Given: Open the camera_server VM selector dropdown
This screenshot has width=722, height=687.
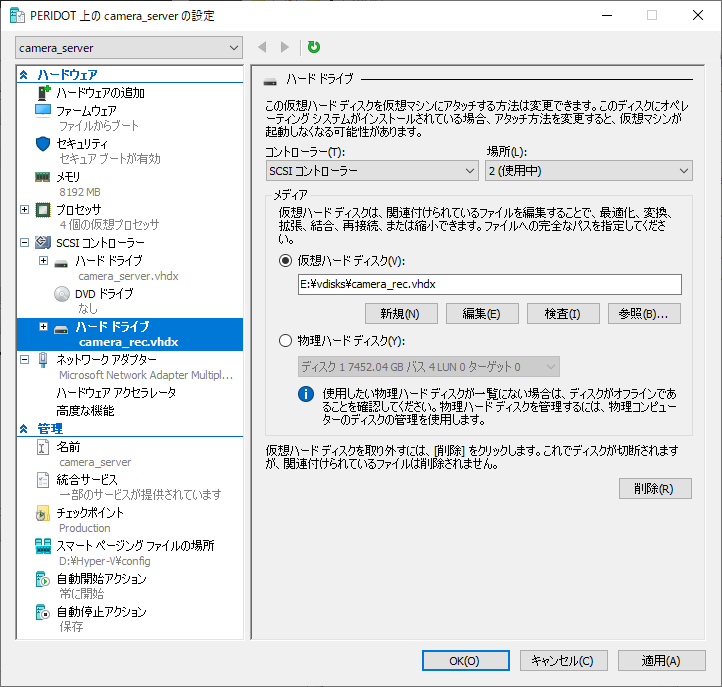Looking at the screenshot, I should (129, 48).
